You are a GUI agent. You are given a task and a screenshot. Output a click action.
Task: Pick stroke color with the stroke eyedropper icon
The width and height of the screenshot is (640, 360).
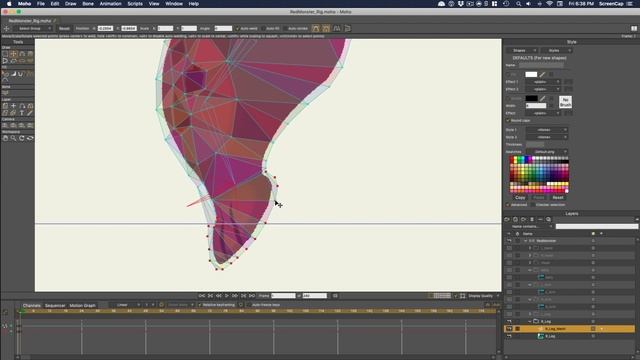point(542,98)
